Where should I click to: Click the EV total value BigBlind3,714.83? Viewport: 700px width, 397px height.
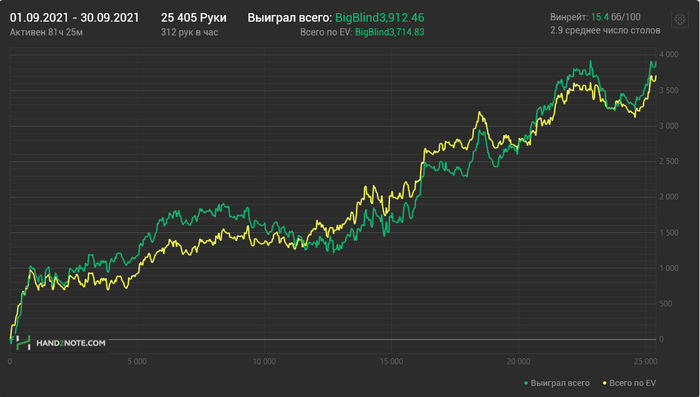390,32
